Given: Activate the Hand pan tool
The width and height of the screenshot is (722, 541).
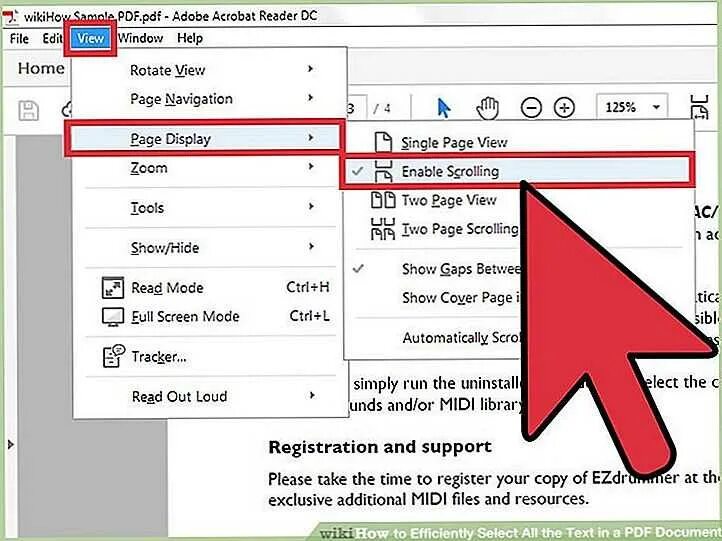Looking at the screenshot, I should (x=487, y=109).
